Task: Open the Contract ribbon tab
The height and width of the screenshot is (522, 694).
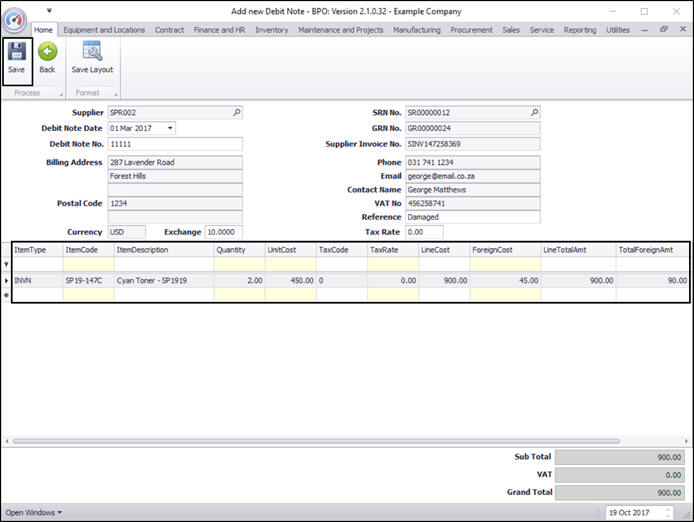Action: [169, 30]
